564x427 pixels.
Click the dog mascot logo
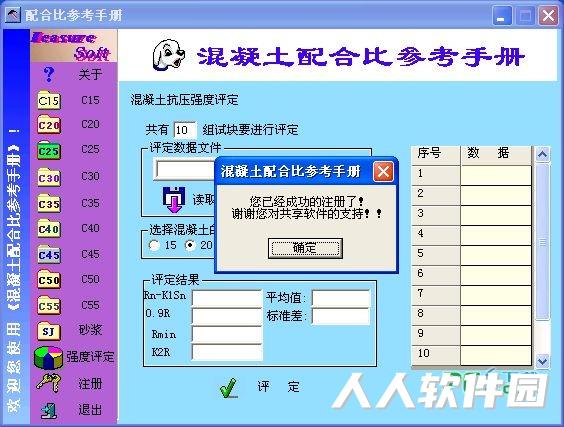coord(168,55)
